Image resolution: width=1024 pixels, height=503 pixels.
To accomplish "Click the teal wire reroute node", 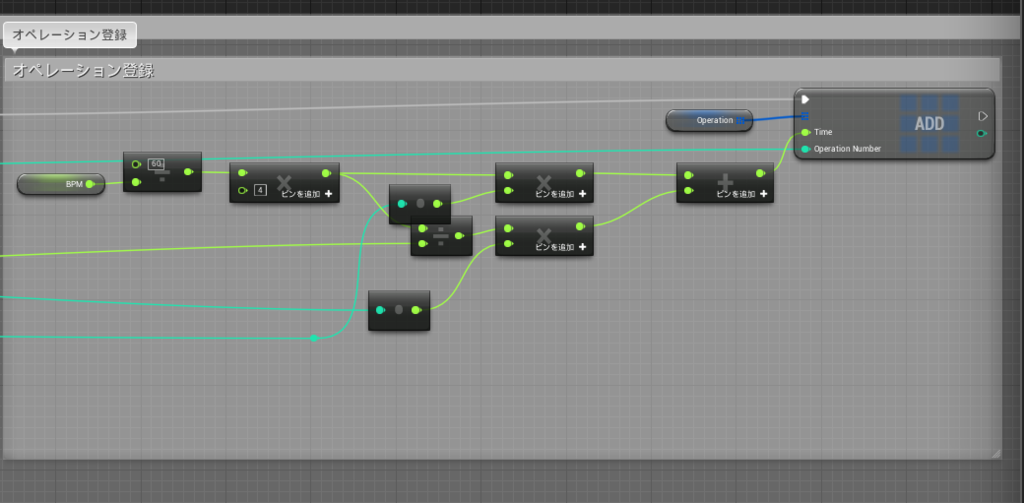I will 314,338.
